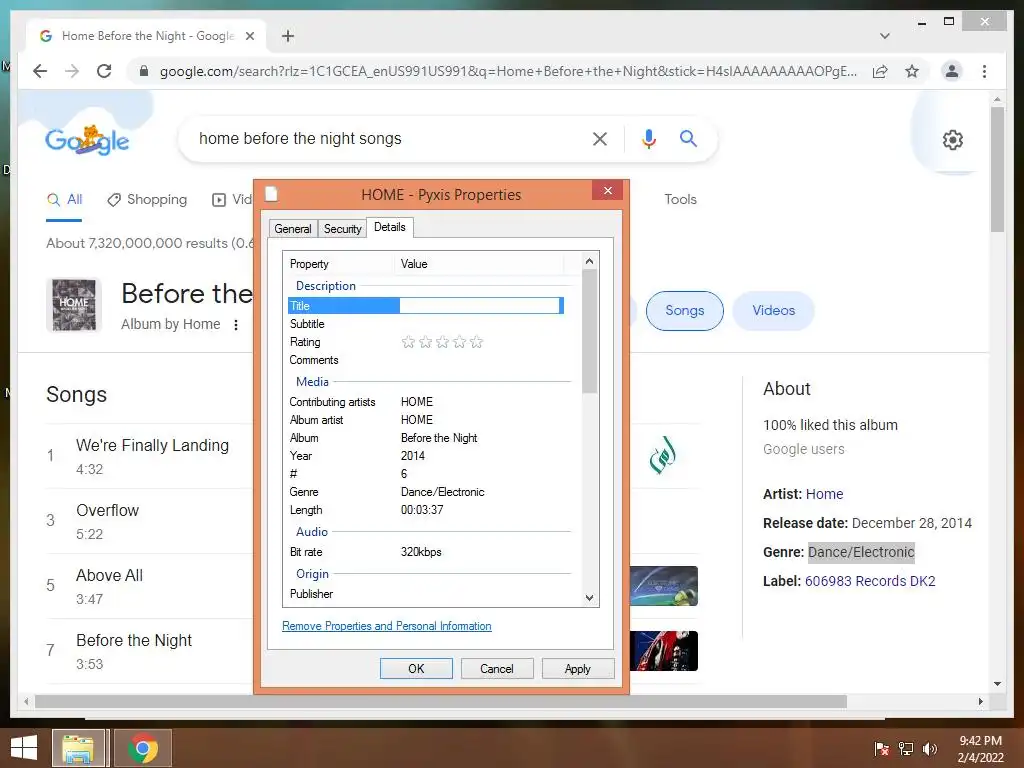Click properties list scroll up arrow
This screenshot has width=1024, height=768.
coord(589,261)
